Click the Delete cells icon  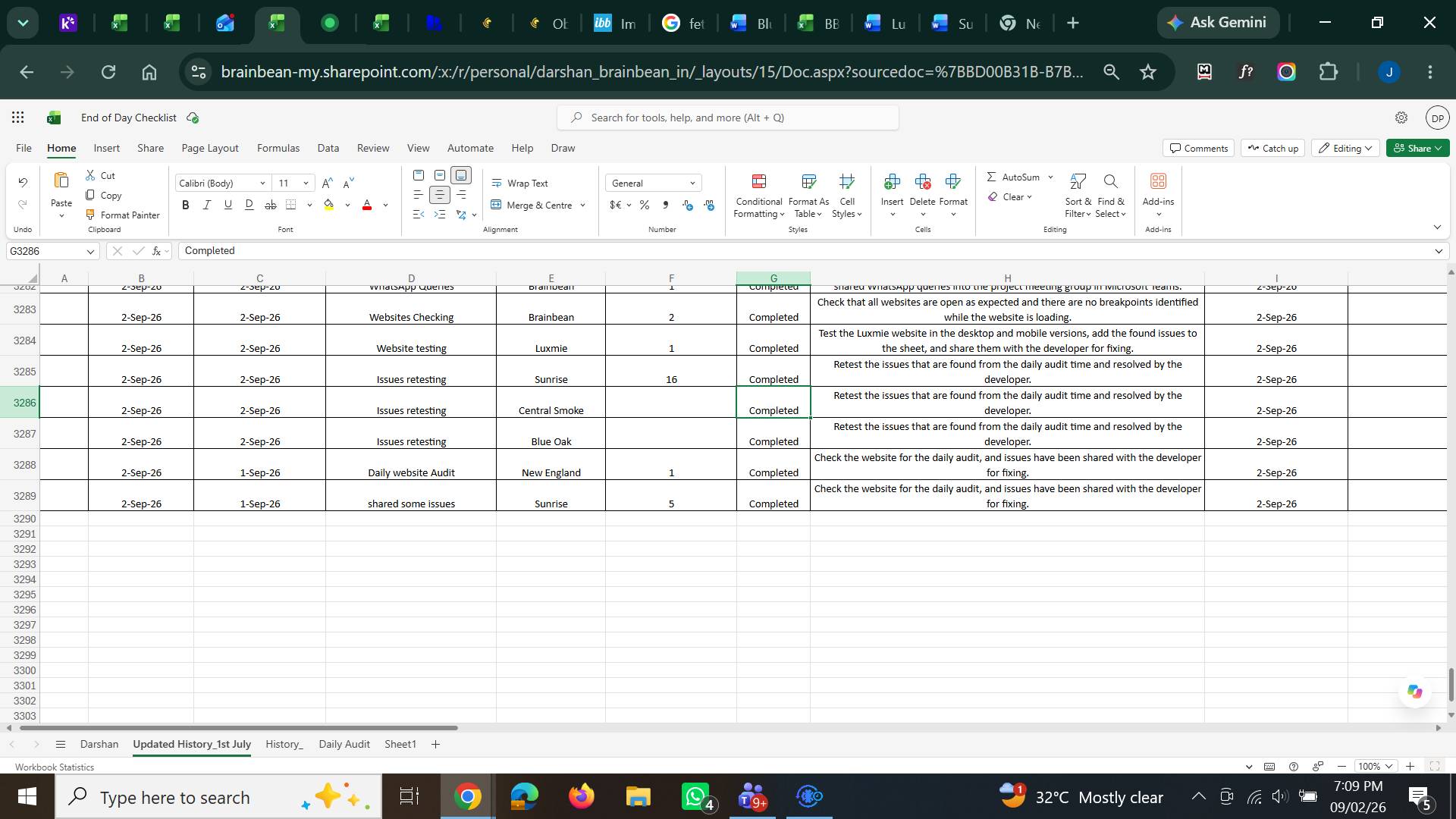922,181
